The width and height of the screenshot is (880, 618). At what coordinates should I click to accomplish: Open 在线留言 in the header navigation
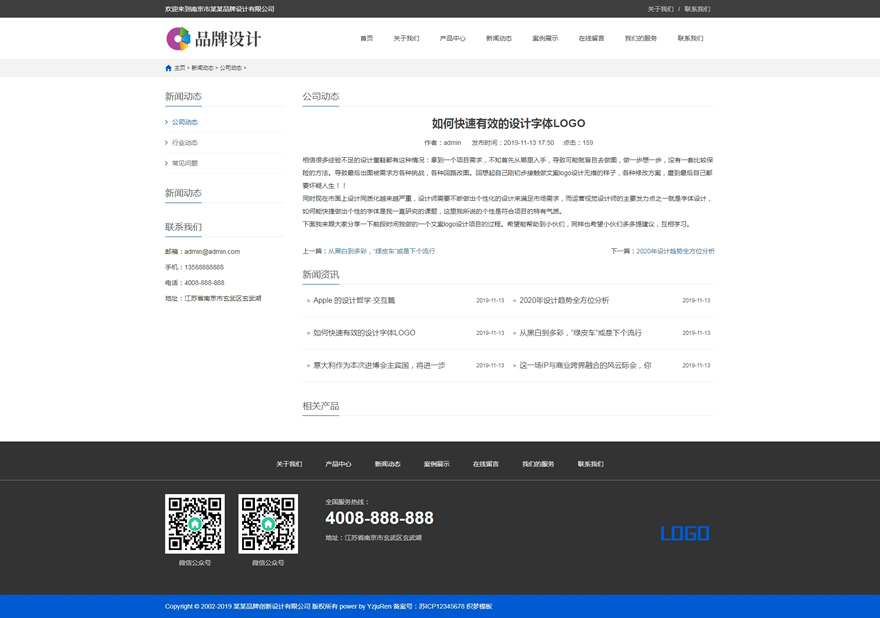tap(591, 39)
